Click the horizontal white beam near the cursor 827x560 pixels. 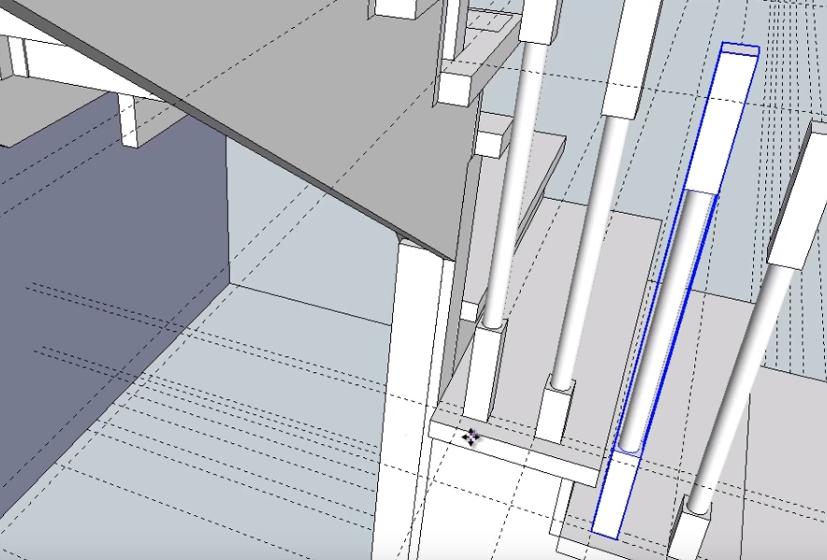click(x=520, y=450)
